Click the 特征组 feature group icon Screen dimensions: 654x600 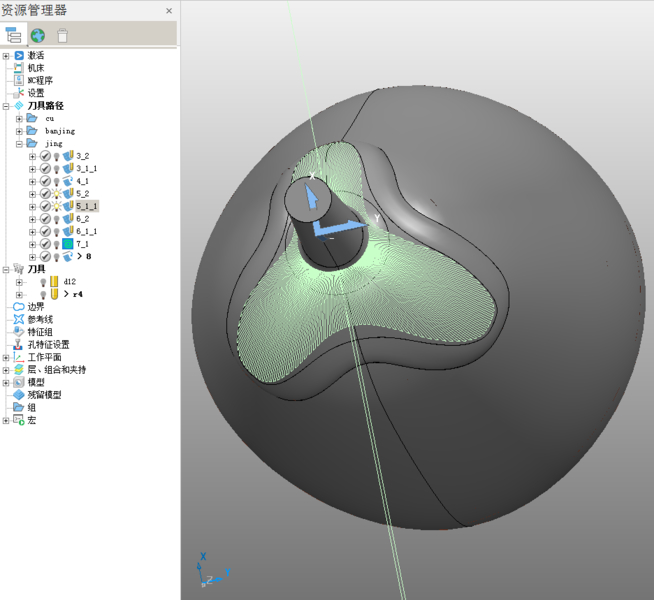pyautogui.click(x=19, y=332)
